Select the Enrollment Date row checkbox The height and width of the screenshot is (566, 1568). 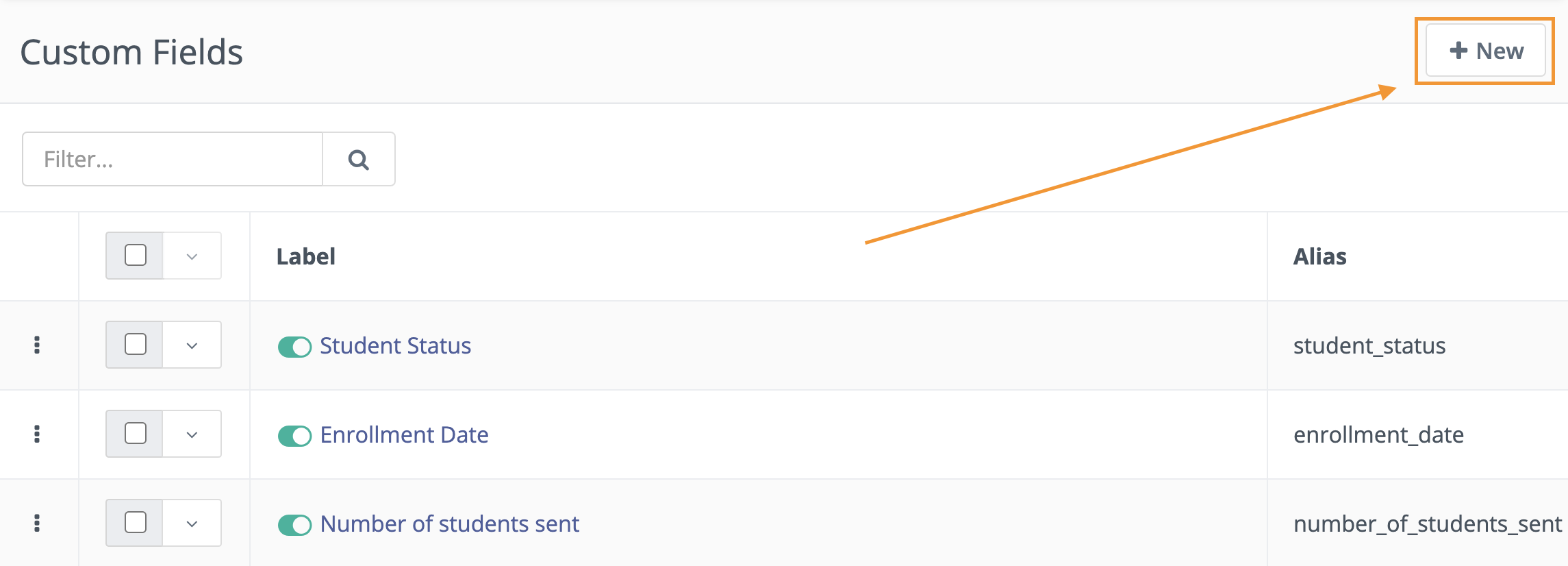(136, 433)
